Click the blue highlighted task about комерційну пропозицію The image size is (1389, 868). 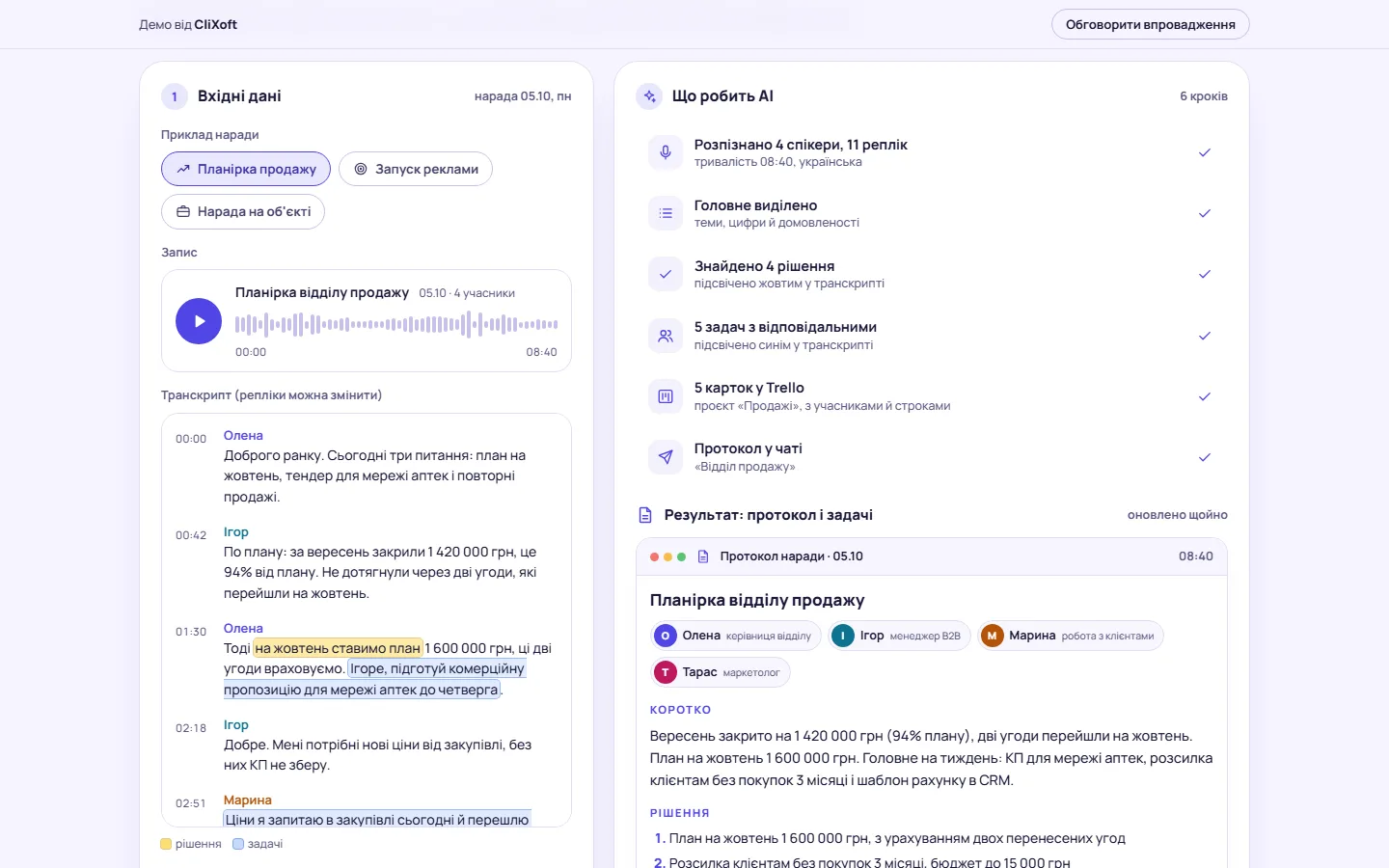tap(375, 679)
